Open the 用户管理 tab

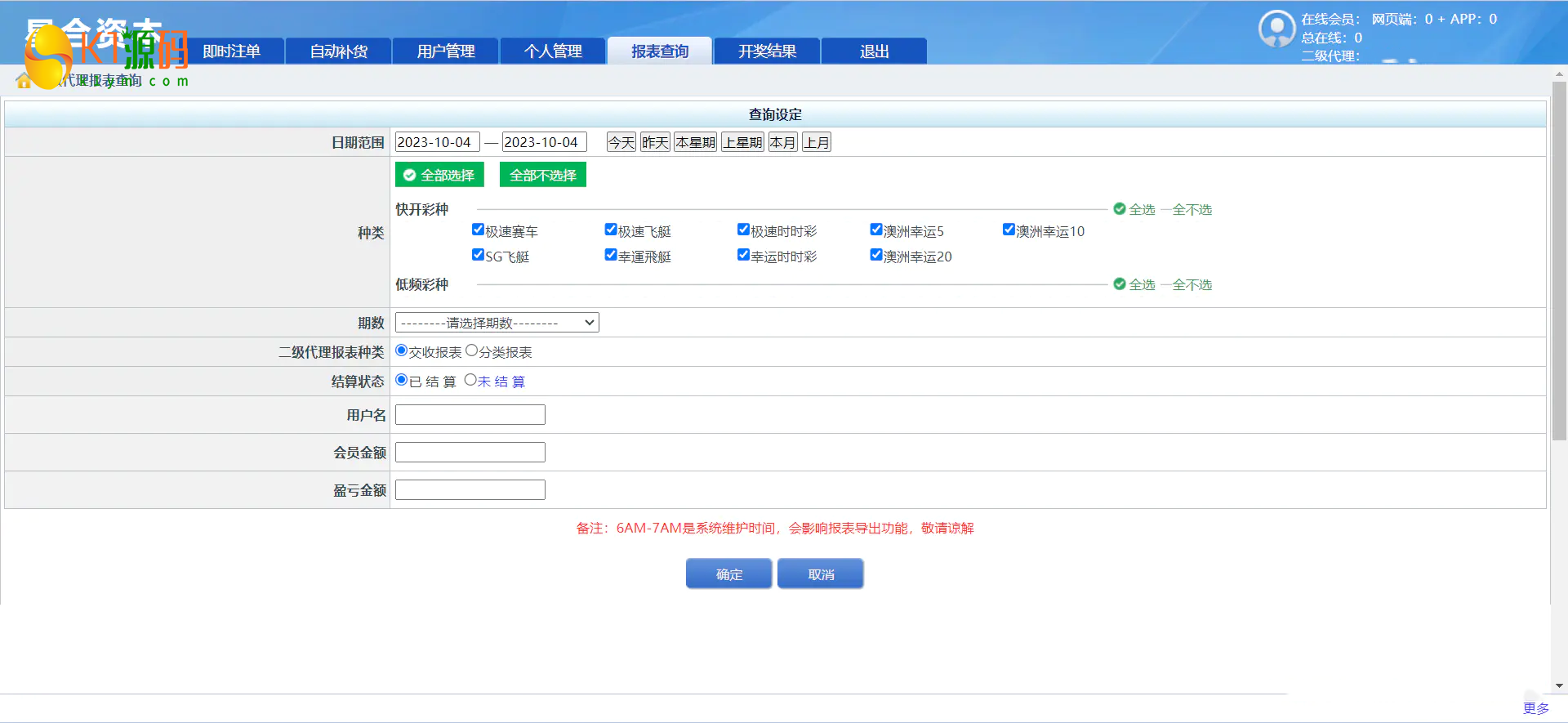445,51
